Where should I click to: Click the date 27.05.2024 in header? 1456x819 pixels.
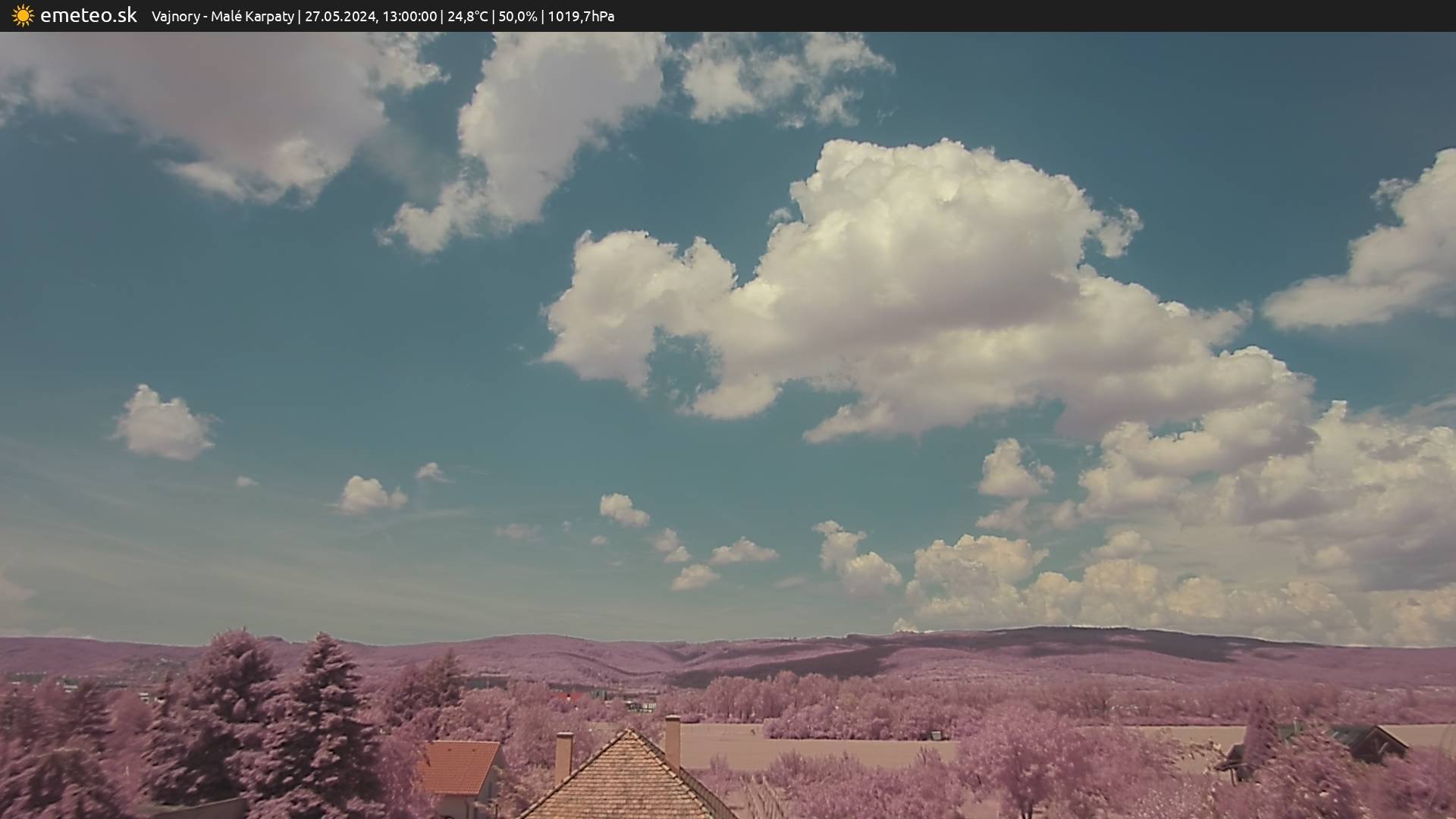coord(340,16)
